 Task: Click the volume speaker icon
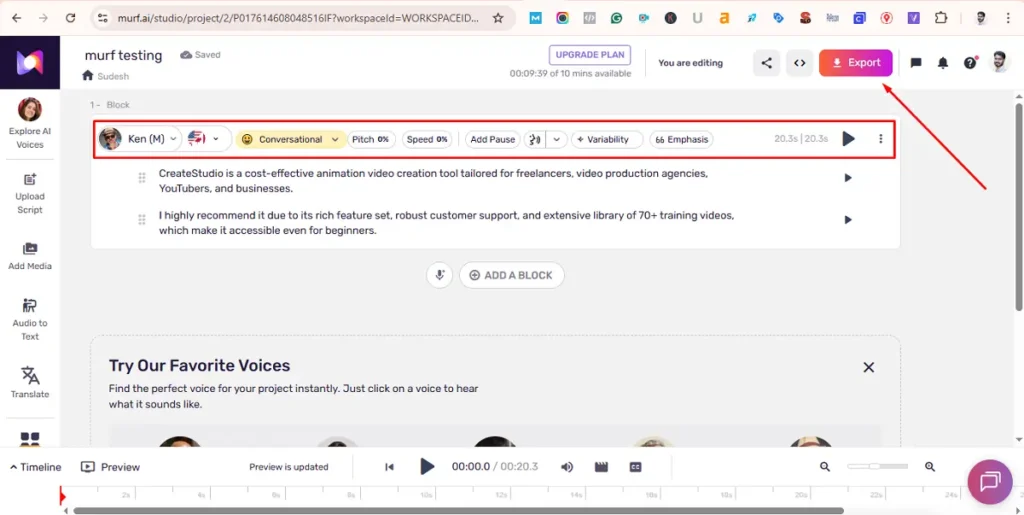[x=567, y=467]
